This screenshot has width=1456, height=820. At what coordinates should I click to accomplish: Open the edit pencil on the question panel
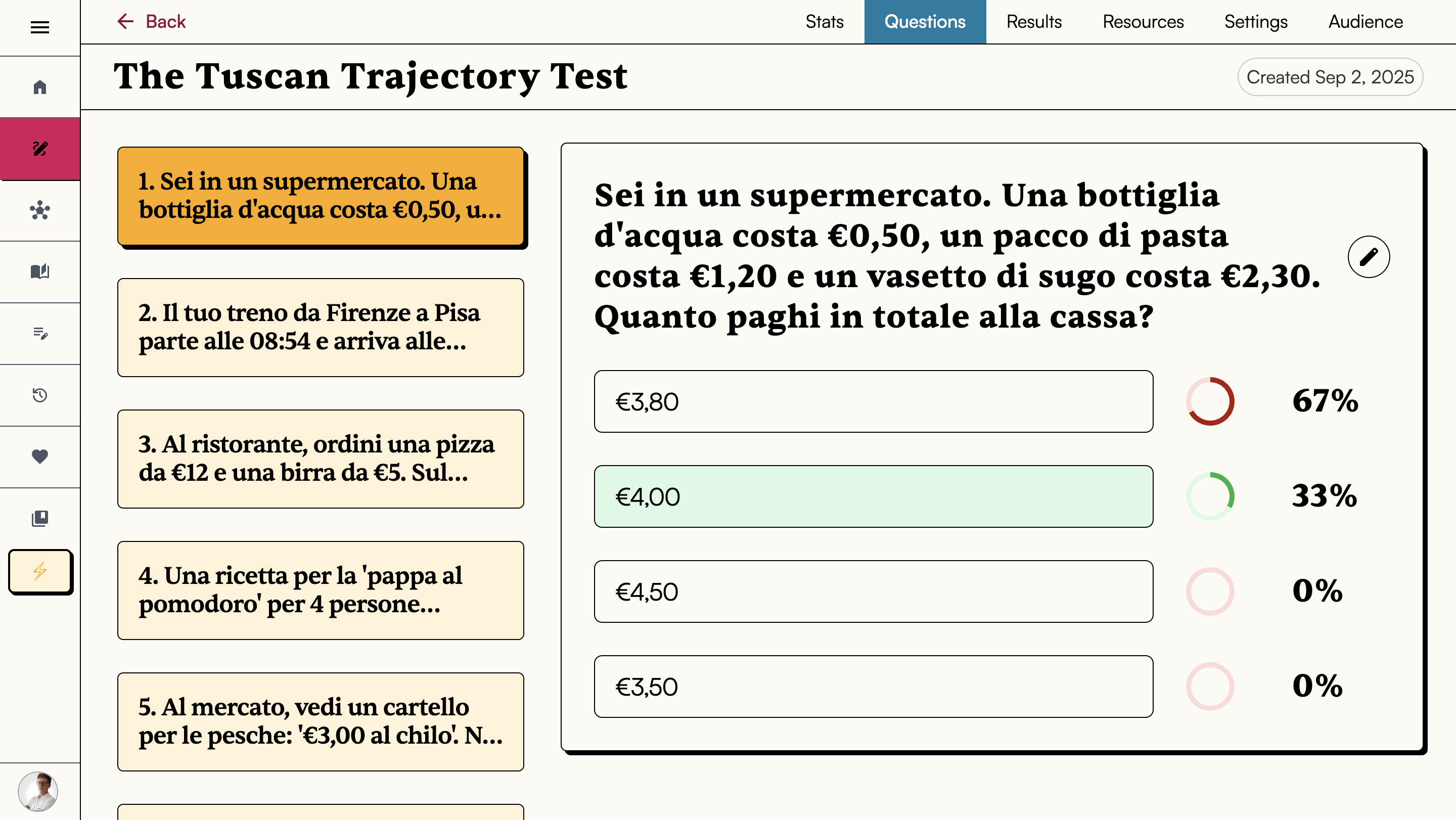1369,257
